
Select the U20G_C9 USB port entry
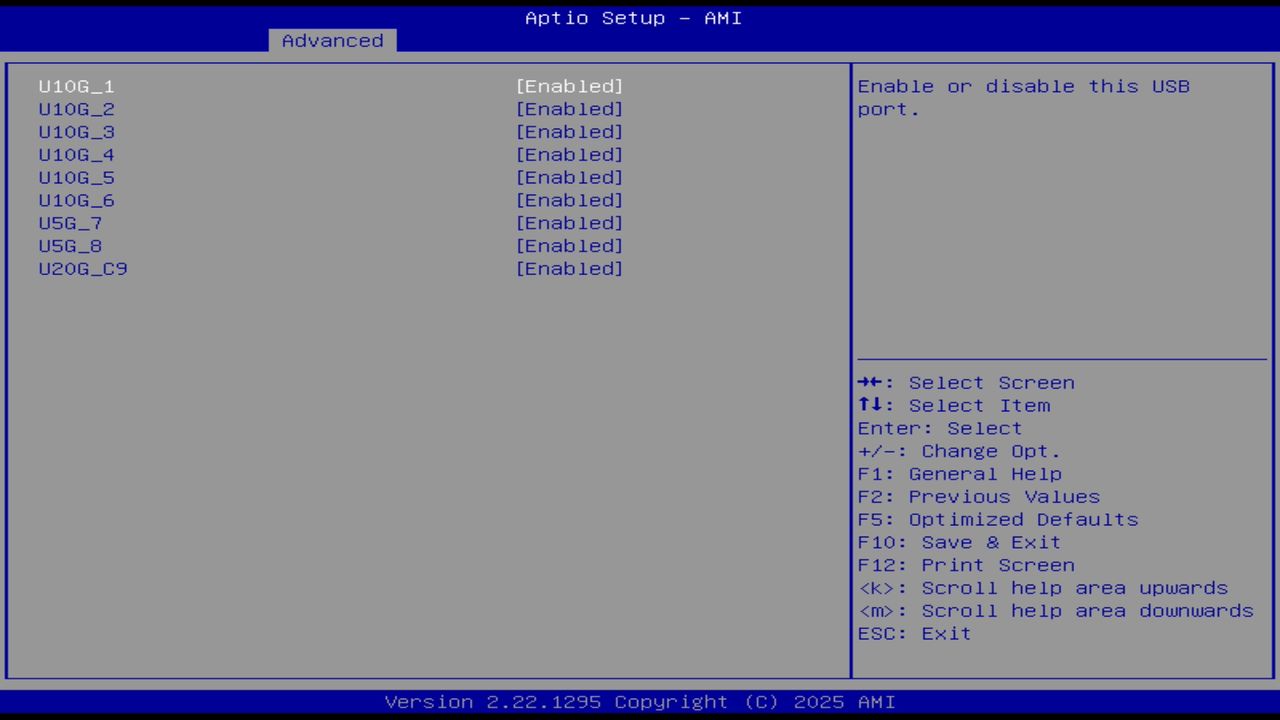coord(82,268)
